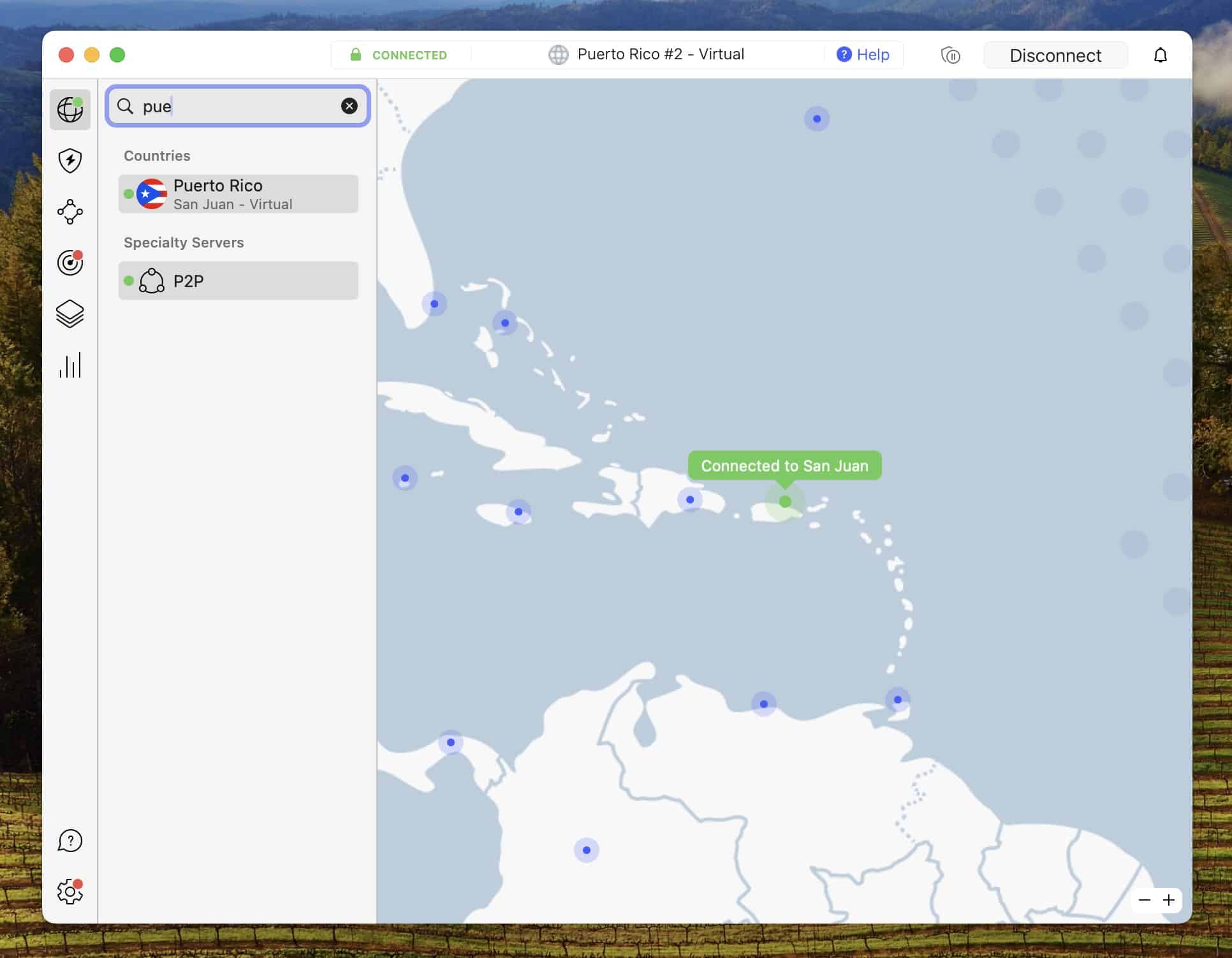The height and width of the screenshot is (958, 1232).
Task: Clear the search field text
Action: (349, 106)
